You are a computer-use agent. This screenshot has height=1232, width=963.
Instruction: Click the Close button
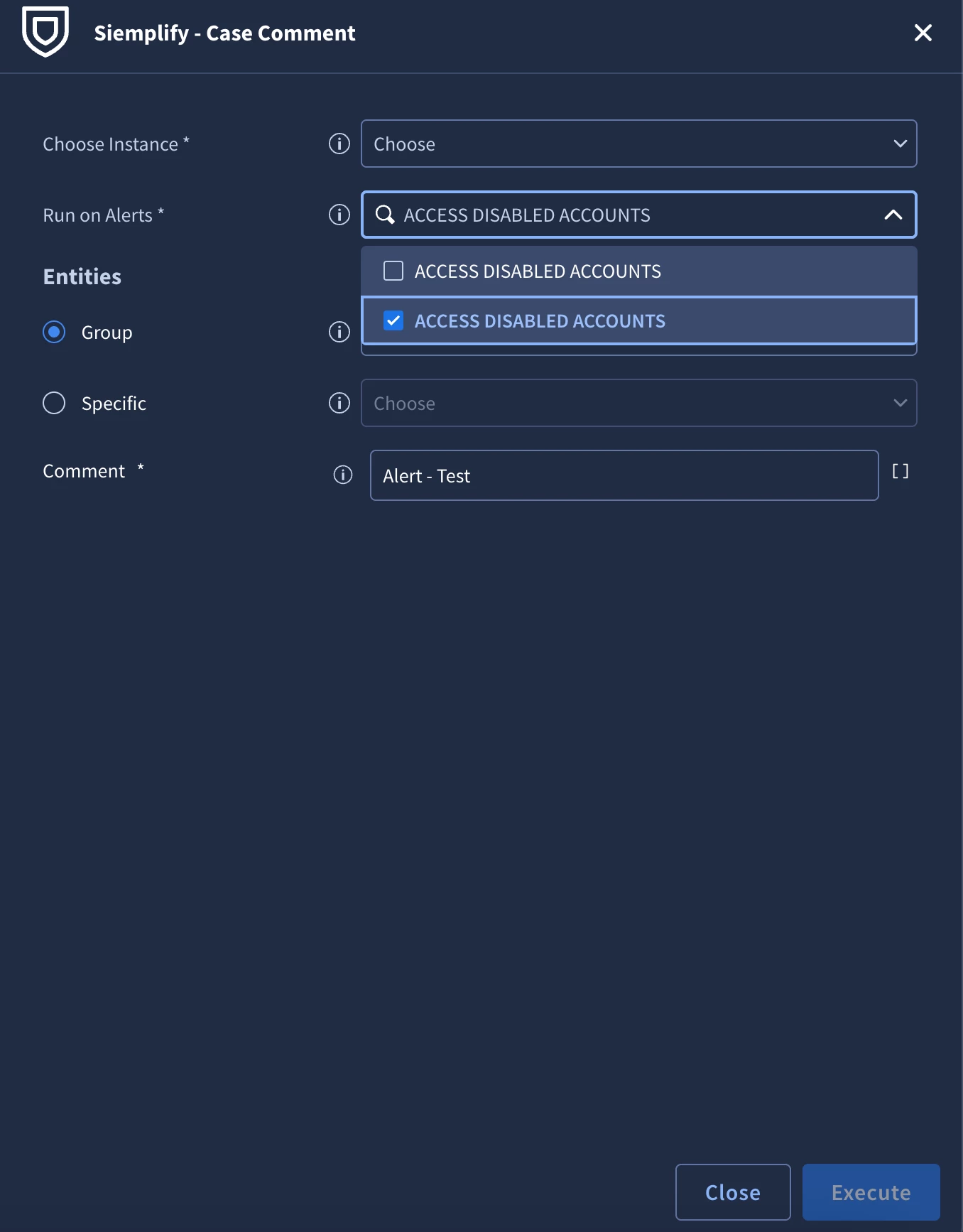[x=733, y=1192]
